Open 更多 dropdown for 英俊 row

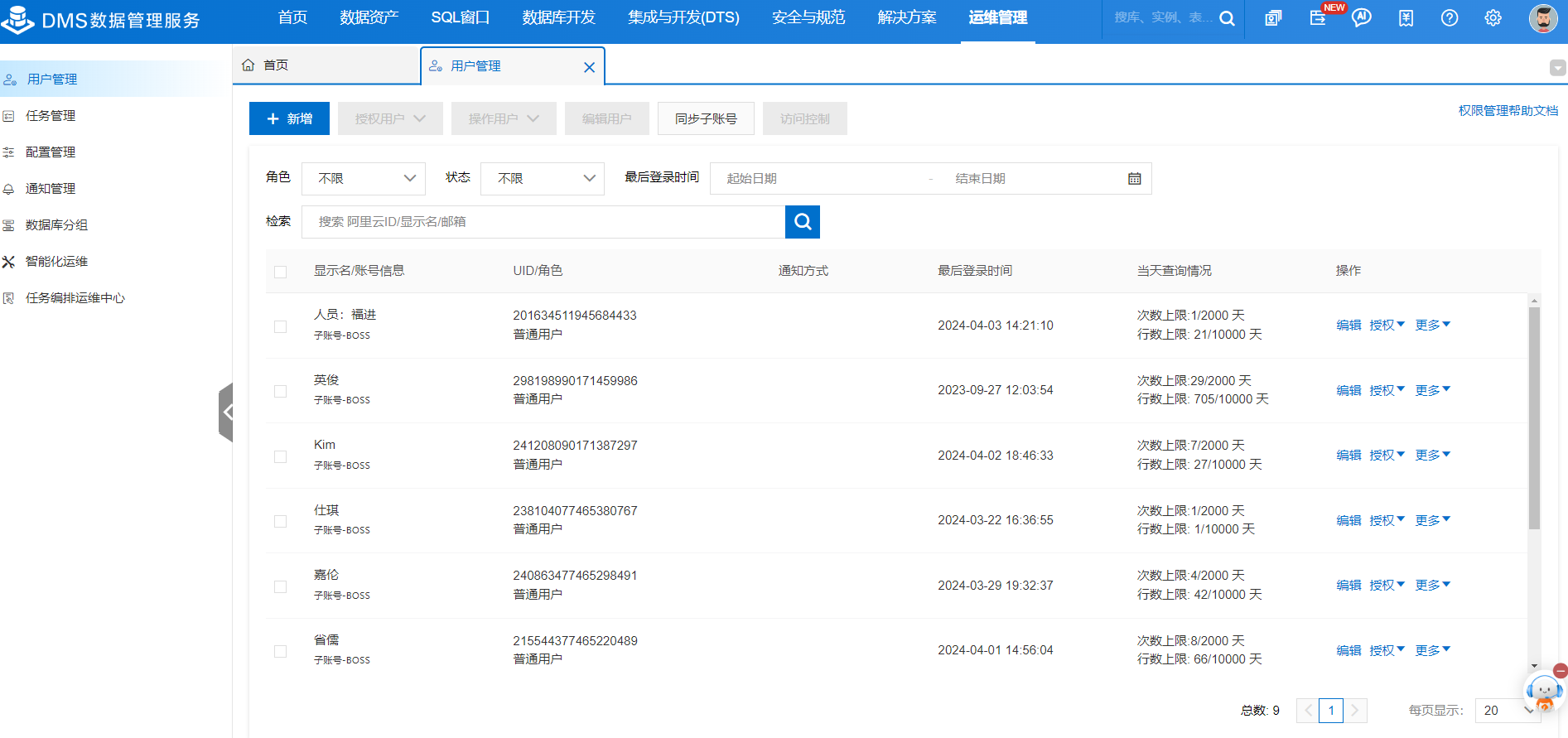click(x=1433, y=390)
